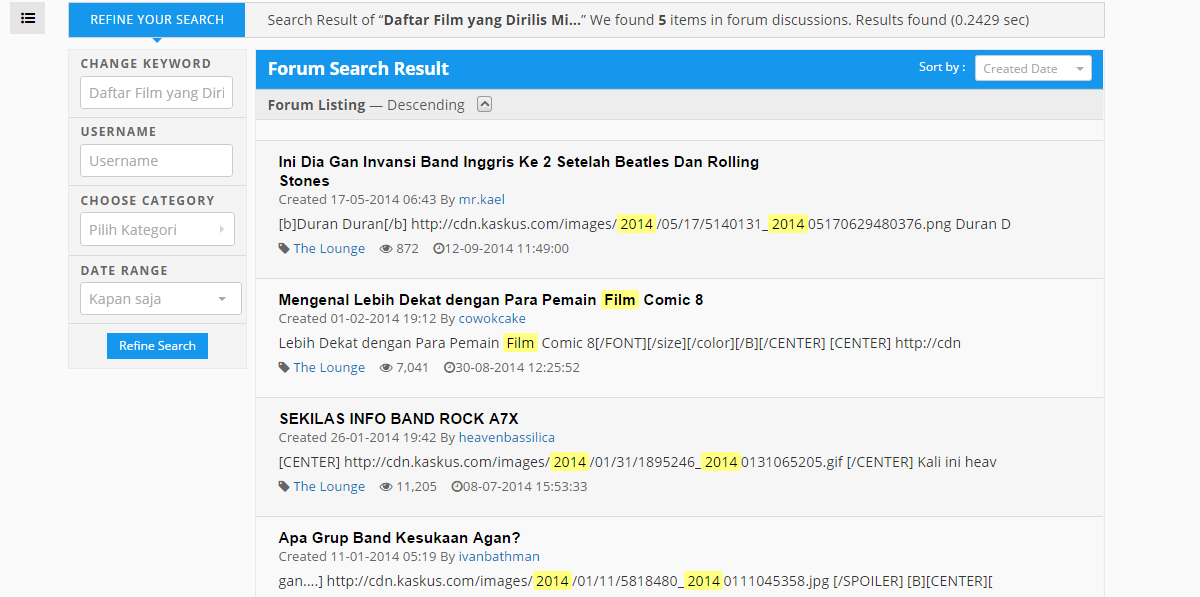Open The Lounge link under the Comic 8 post
Image resolution: width=1200 pixels, height=597 pixels.
pos(329,368)
